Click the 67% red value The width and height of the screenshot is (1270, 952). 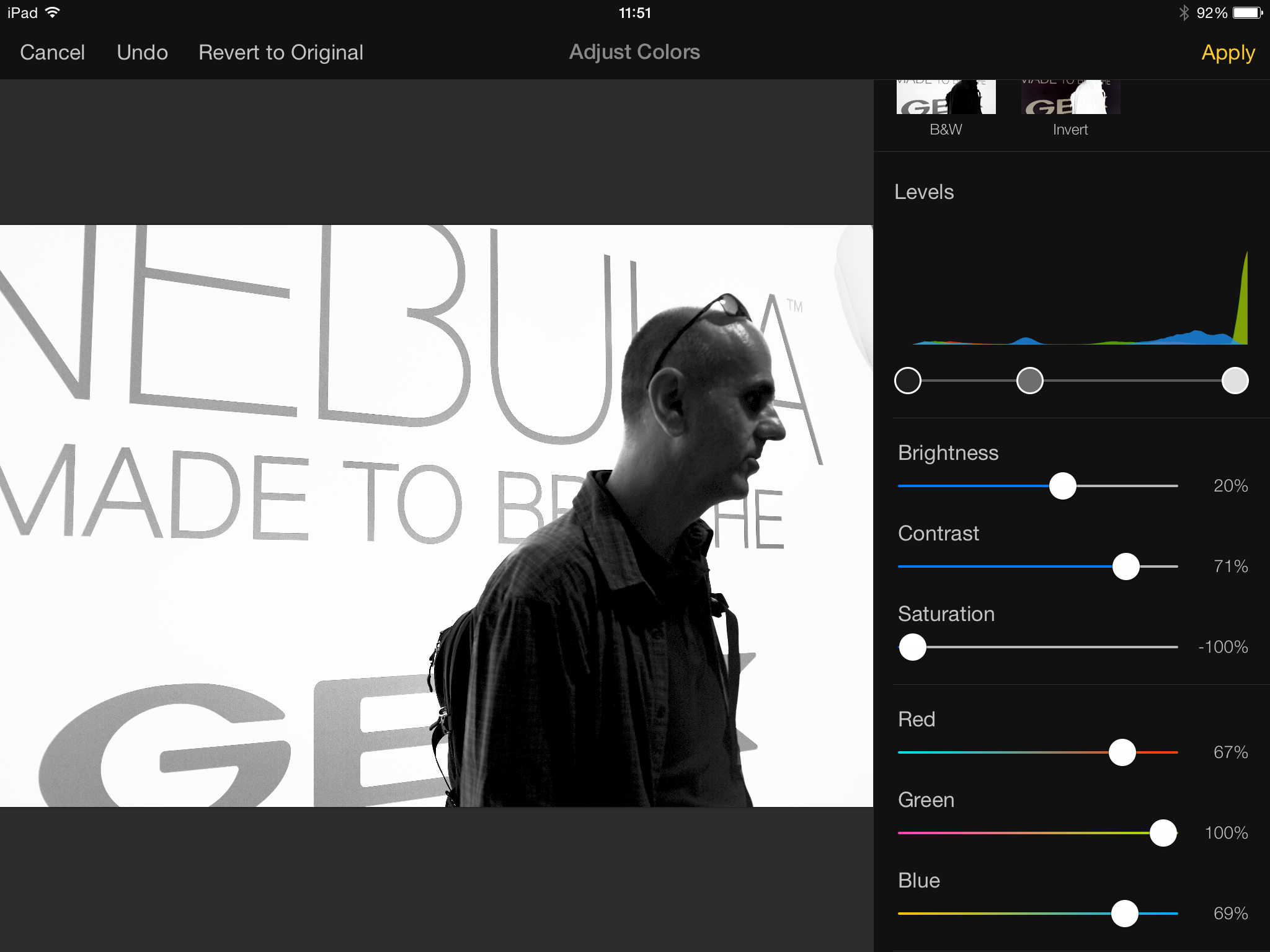1230,752
